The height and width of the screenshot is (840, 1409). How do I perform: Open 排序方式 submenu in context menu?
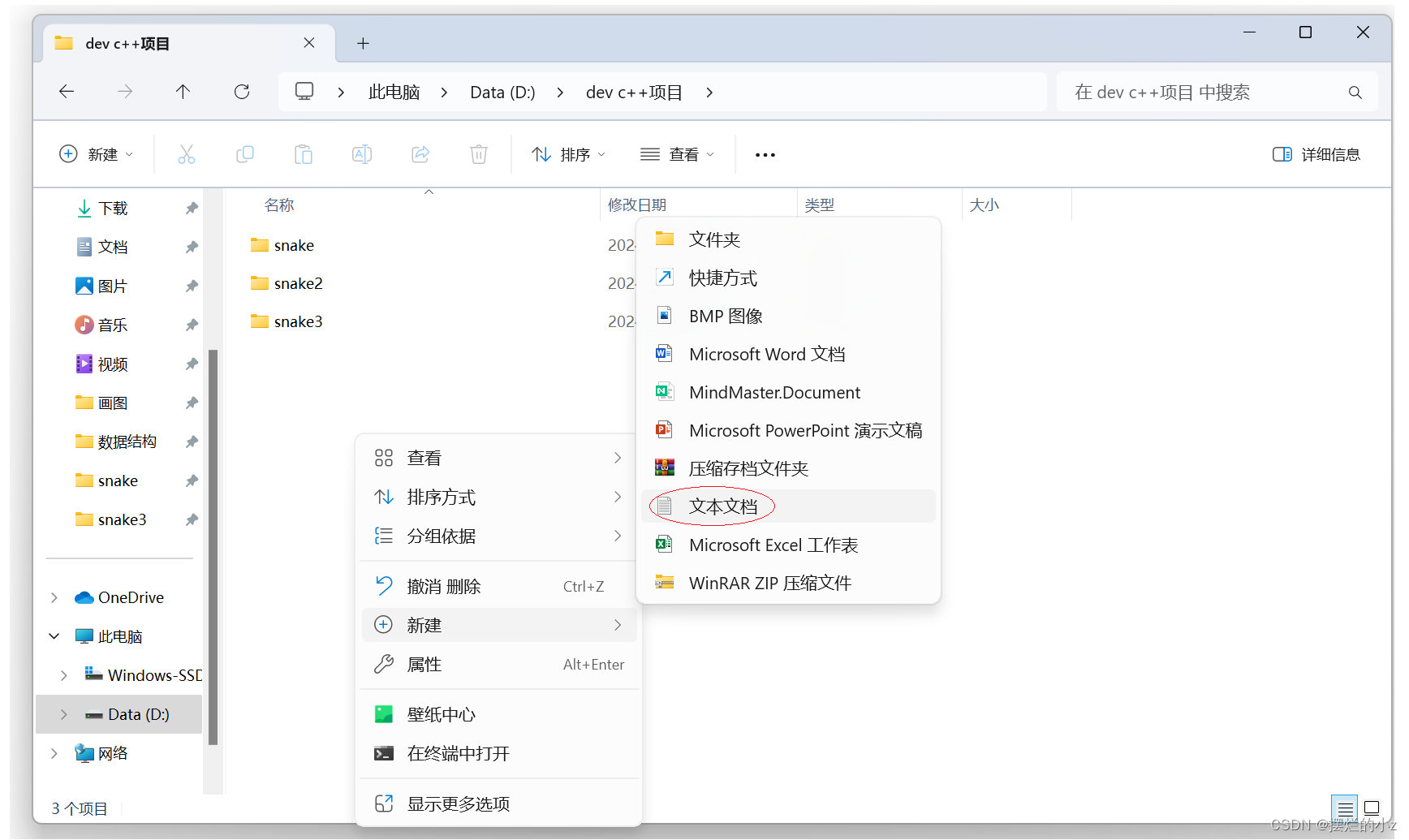coord(498,497)
